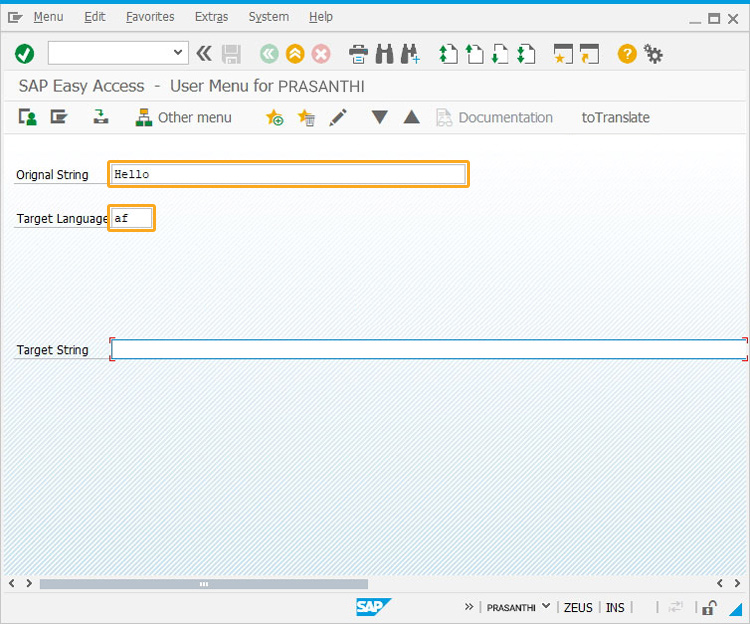Click the Documentation button
This screenshot has height=624, width=750.
click(x=495, y=118)
